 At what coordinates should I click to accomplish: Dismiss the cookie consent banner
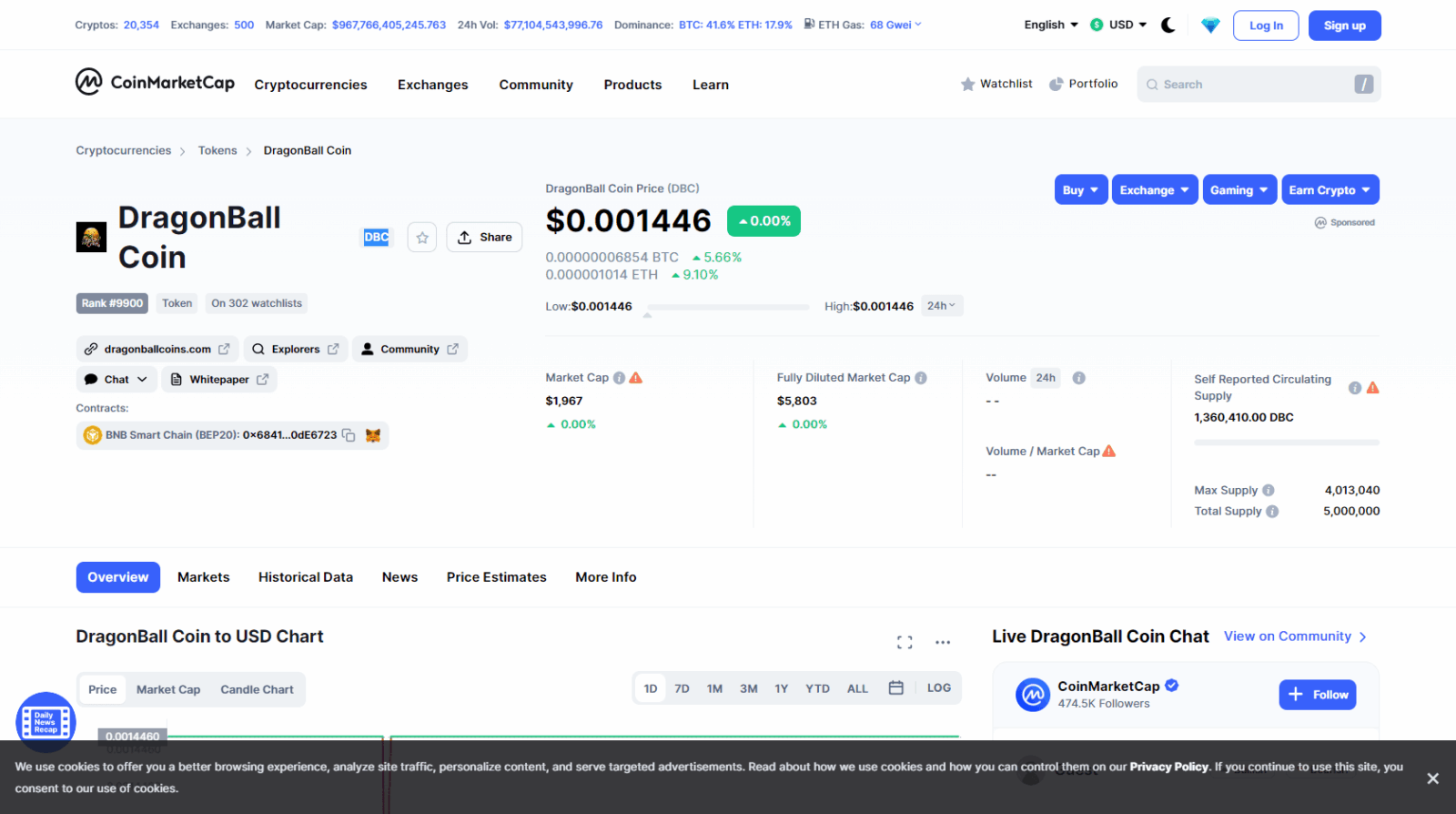click(x=1432, y=778)
